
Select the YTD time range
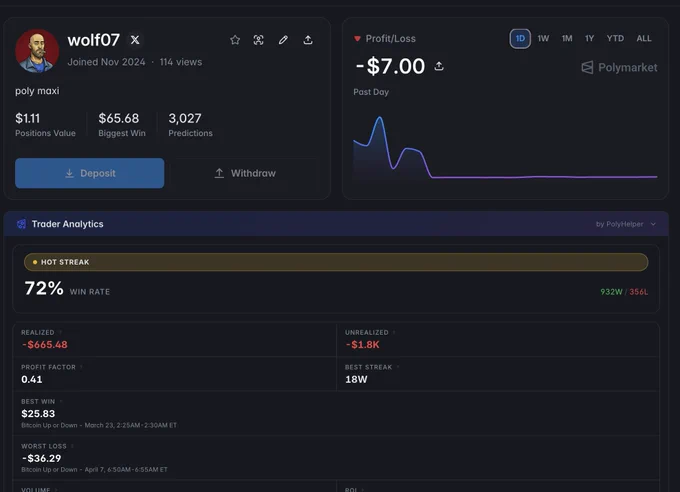pyautogui.click(x=615, y=39)
